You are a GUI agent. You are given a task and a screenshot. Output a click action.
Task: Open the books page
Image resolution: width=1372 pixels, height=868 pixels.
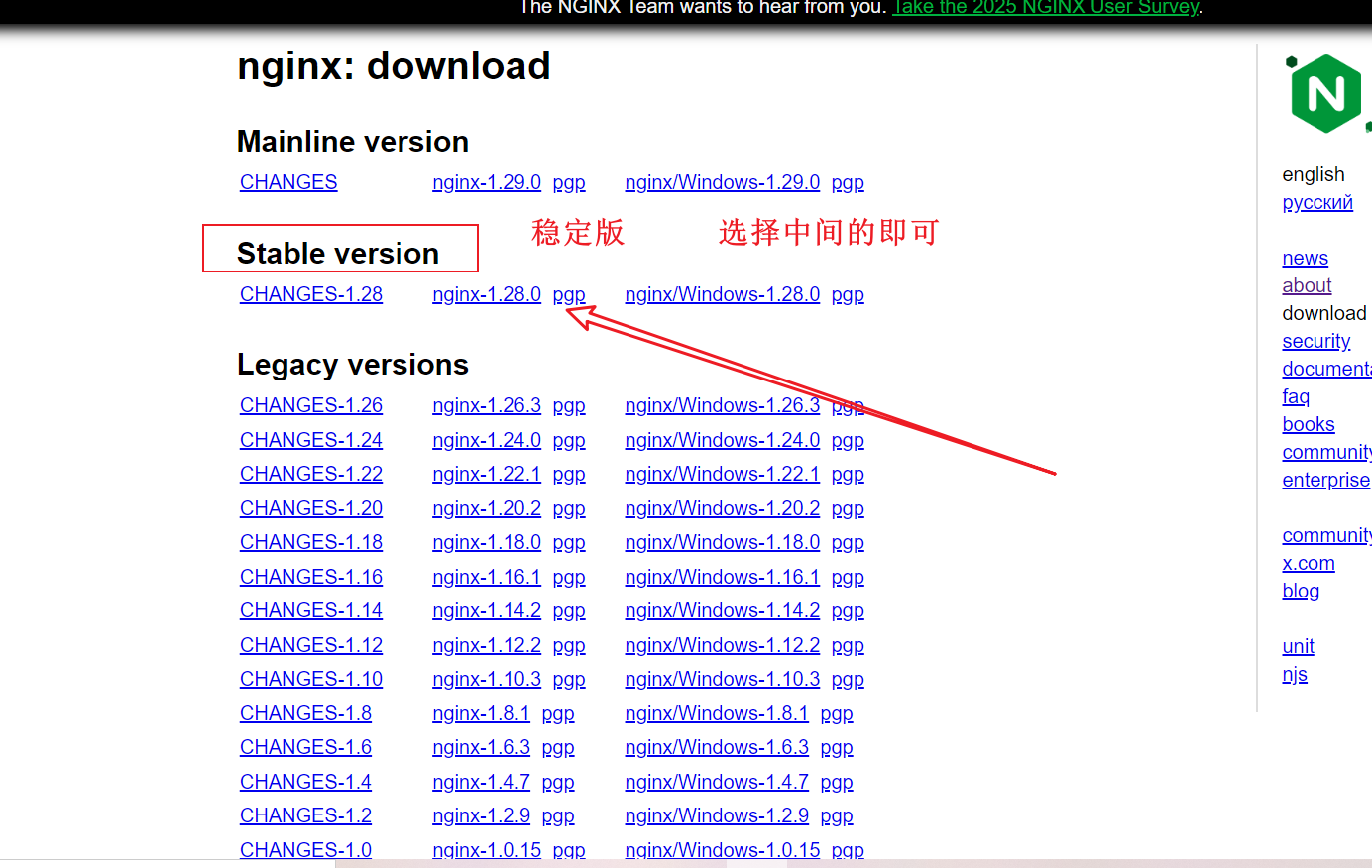coord(1309,424)
